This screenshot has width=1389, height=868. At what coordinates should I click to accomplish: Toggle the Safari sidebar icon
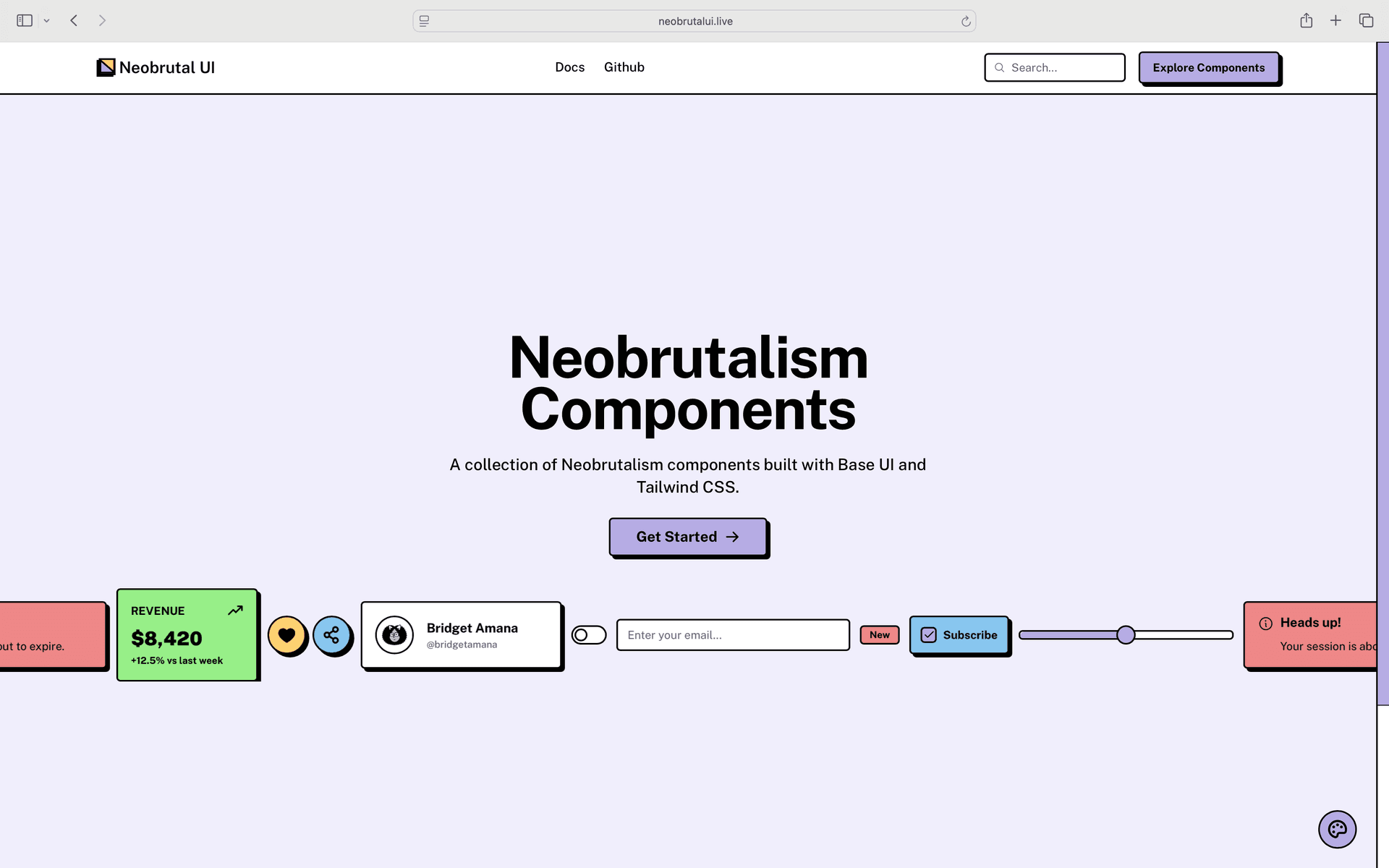point(25,20)
